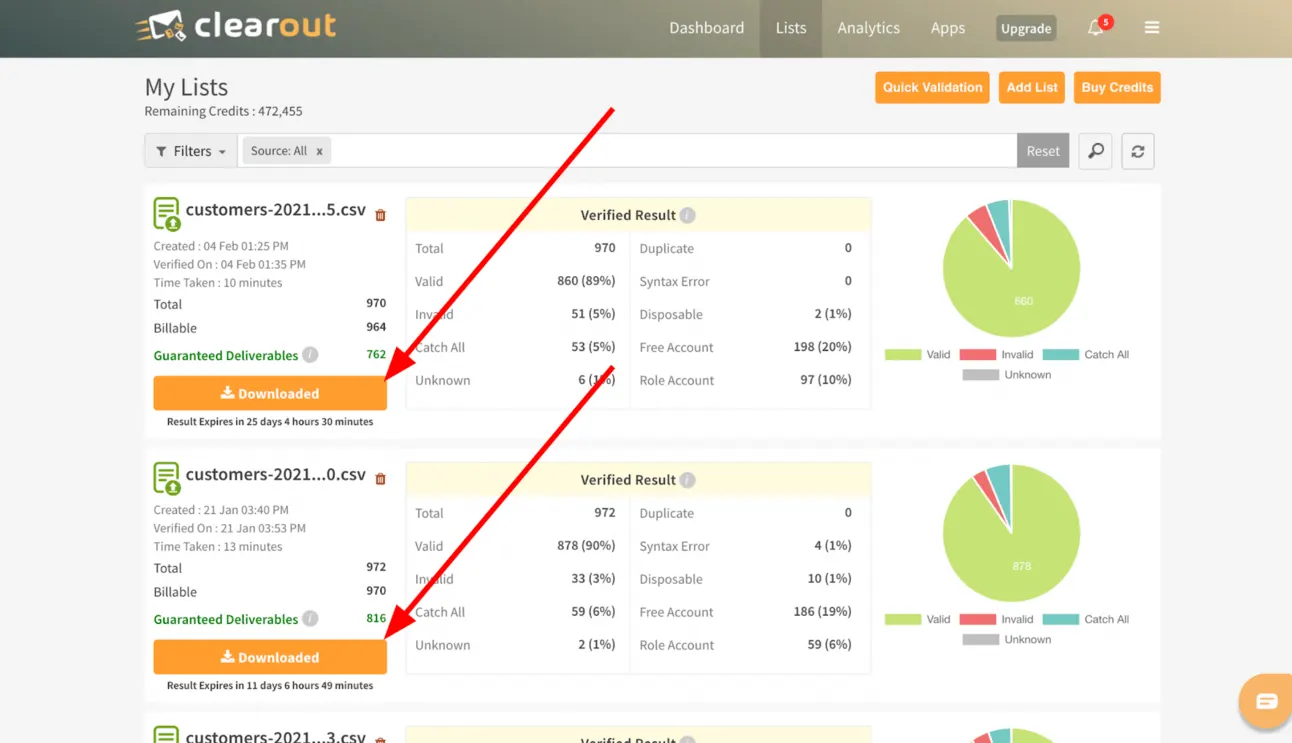
Task: Toggle Catch All legend in second pie chart
Action: (1085, 619)
